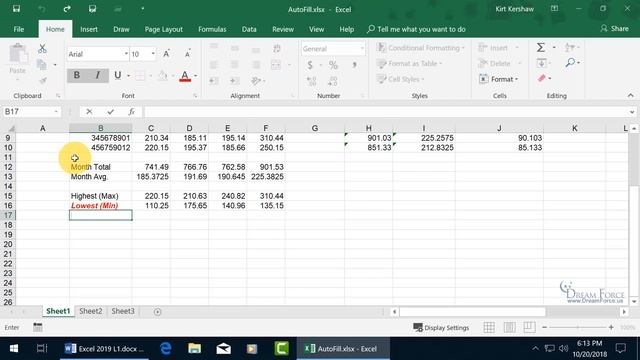The height and width of the screenshot is (360, 640).
Task: Open the Windows Start button
Action: pos(14,349)
